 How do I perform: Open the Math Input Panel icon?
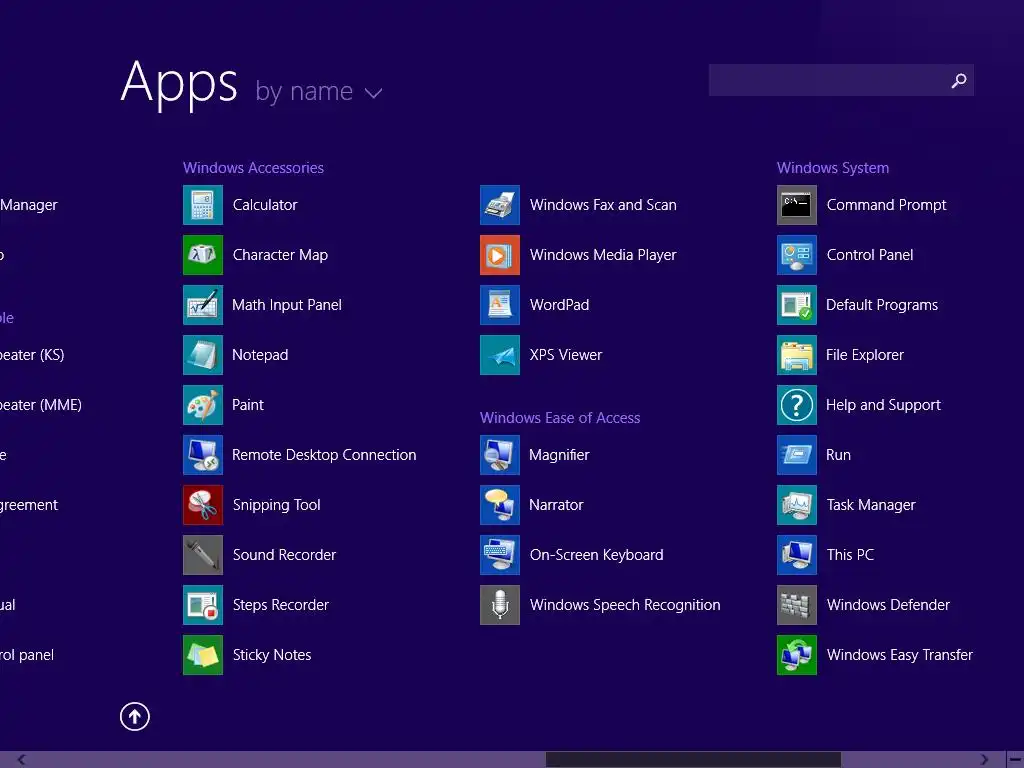[x=202, y=305]
